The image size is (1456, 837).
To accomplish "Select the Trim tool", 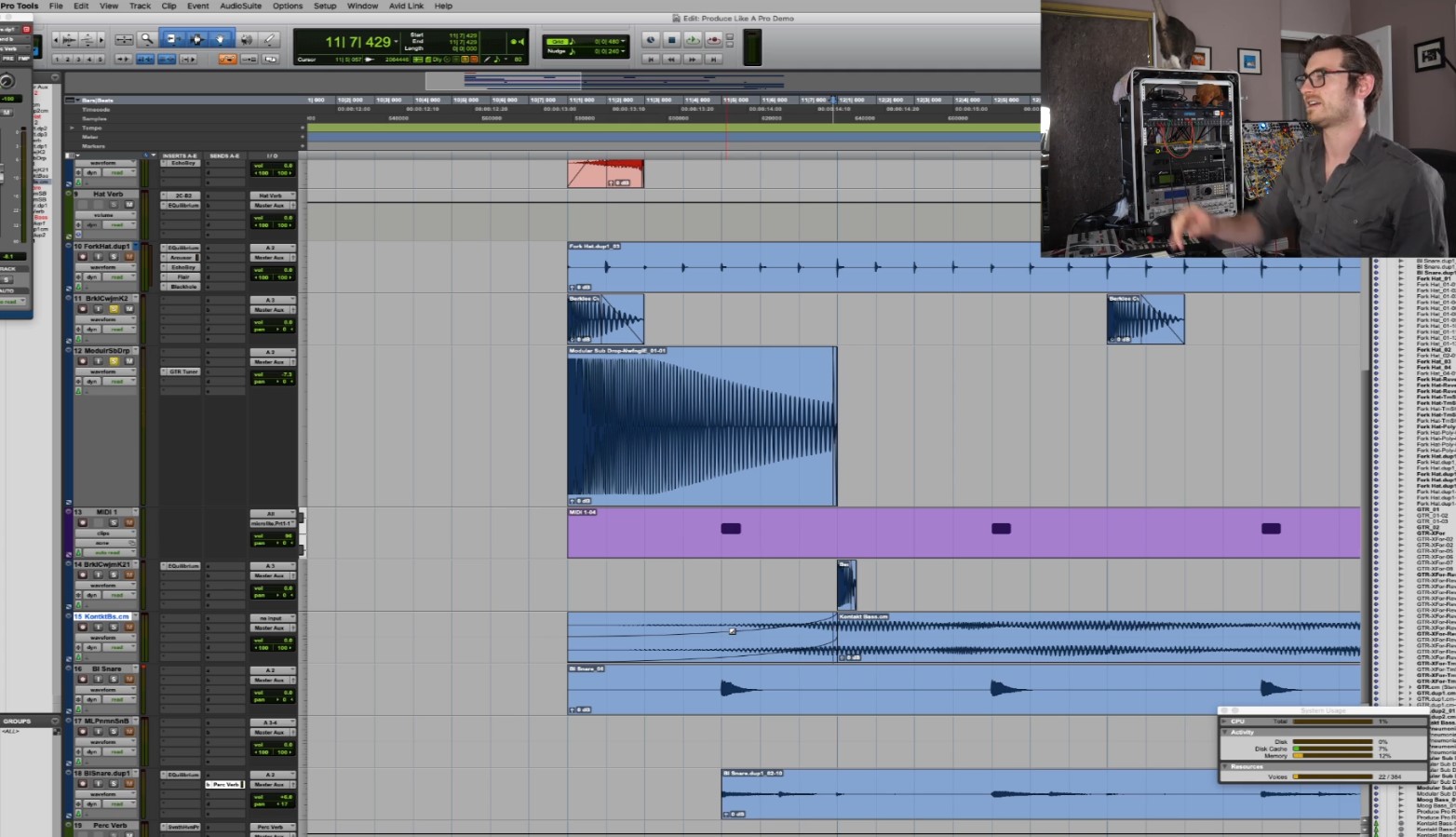I will [x=172, y=39].
